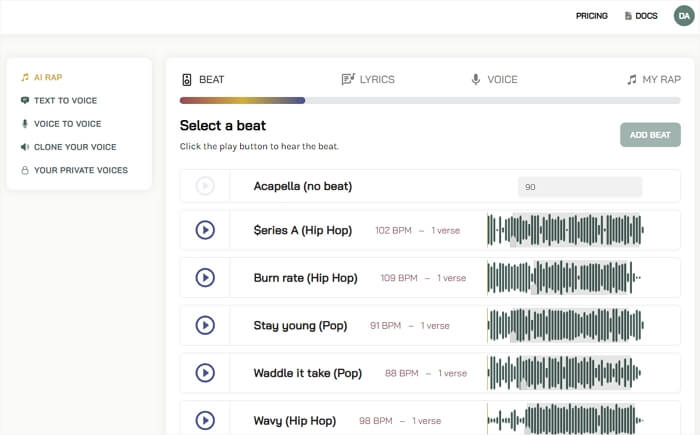
Task: Click the 98 BPM label
Action: coord(375,421)
